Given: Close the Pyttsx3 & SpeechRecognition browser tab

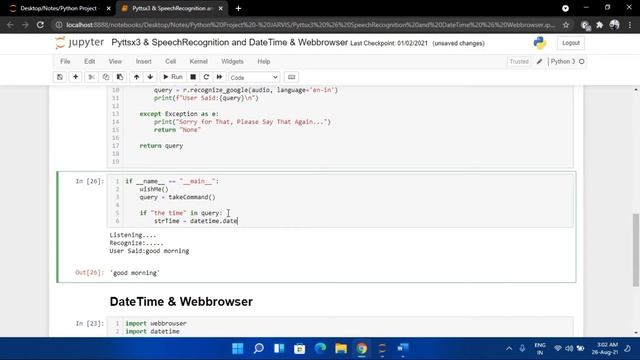Looking at the screenshot, I should click(221, 8).
